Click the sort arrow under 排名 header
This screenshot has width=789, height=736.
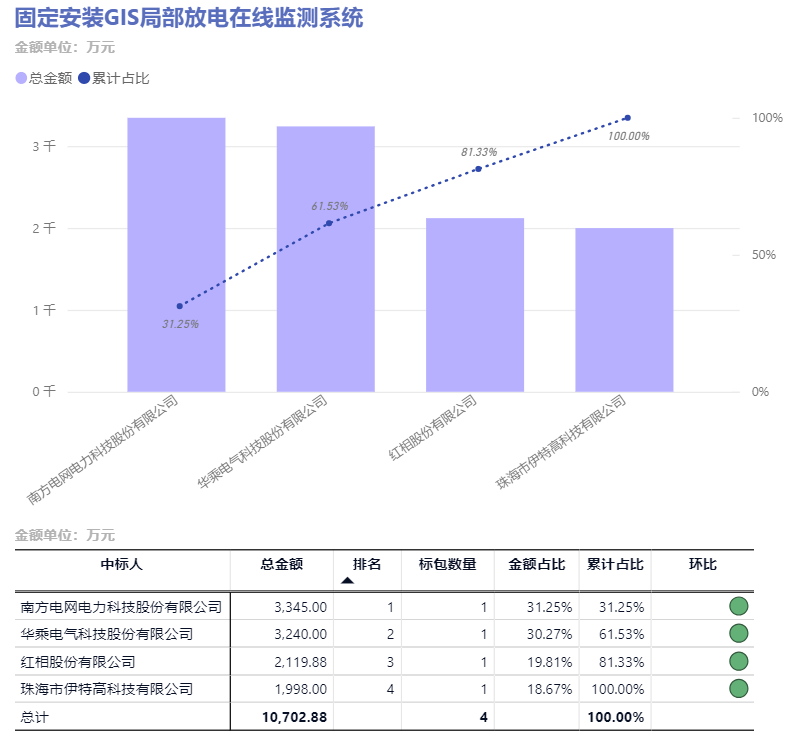click(347, 581)
